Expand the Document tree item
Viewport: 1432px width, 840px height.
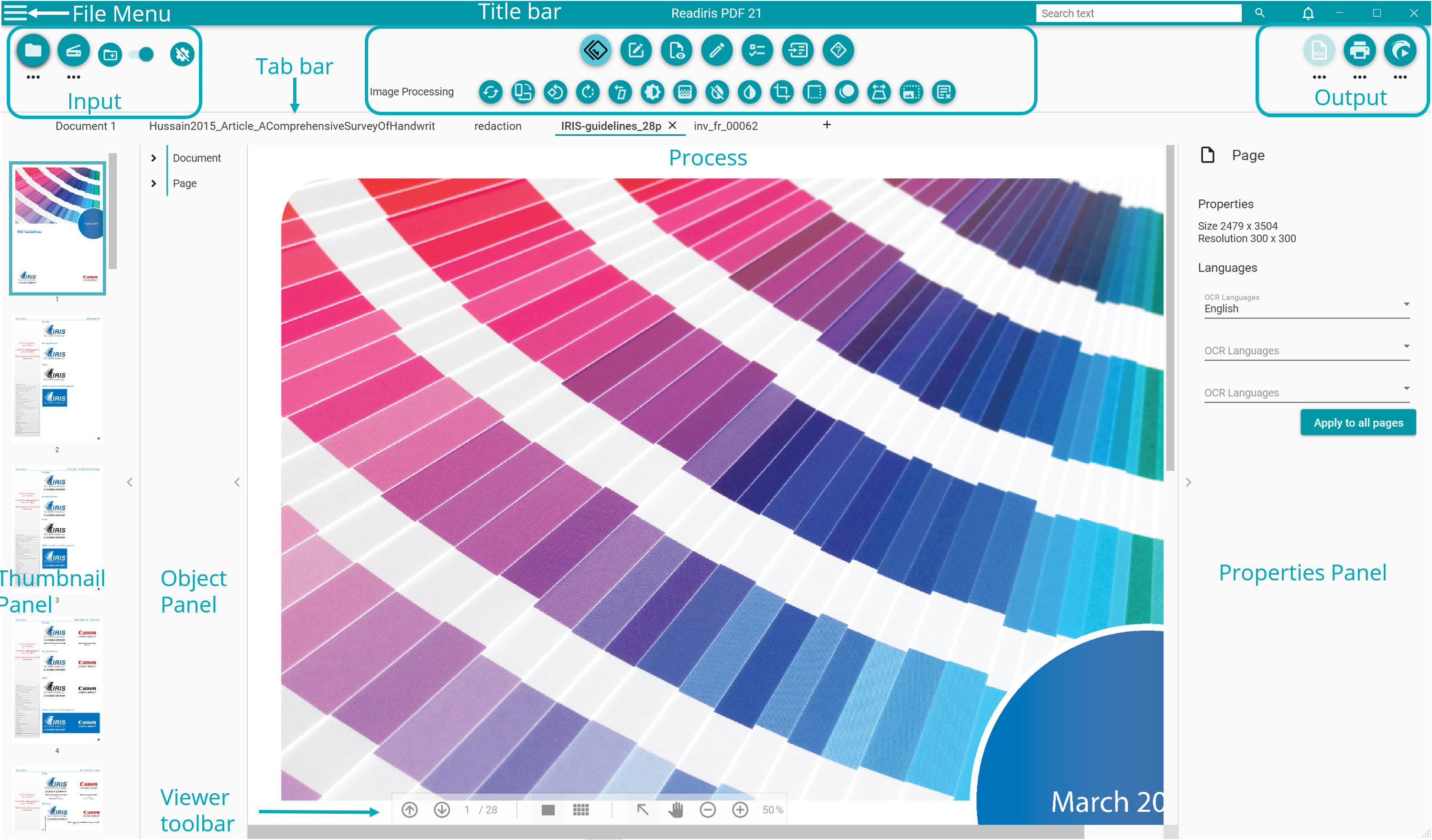tap(153, 157)
